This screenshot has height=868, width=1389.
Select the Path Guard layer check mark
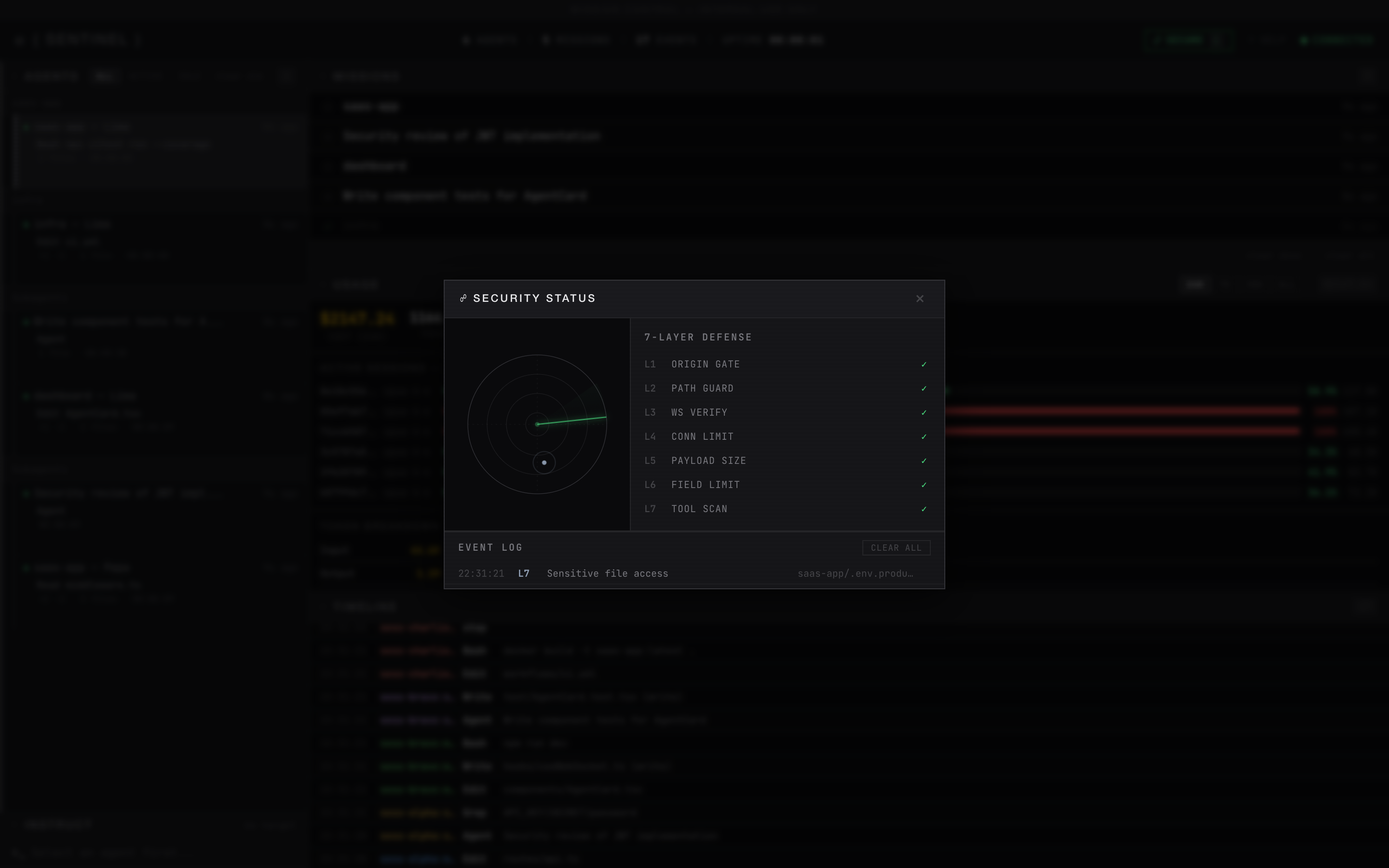coord(924,389)
